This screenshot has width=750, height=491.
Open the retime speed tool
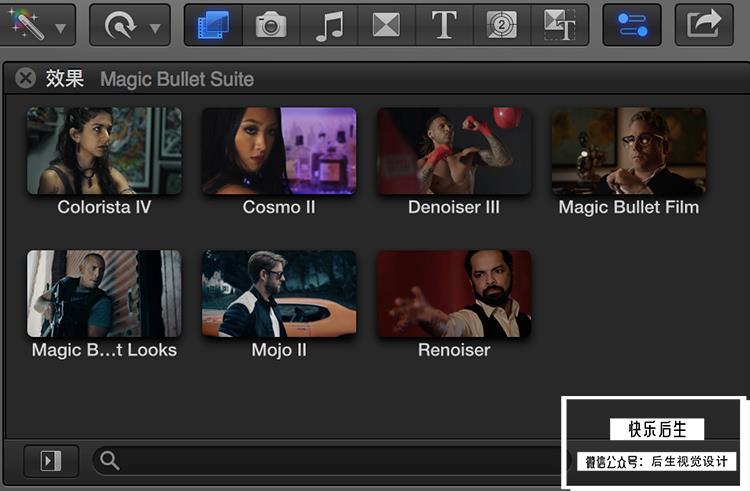coord(120,25)
